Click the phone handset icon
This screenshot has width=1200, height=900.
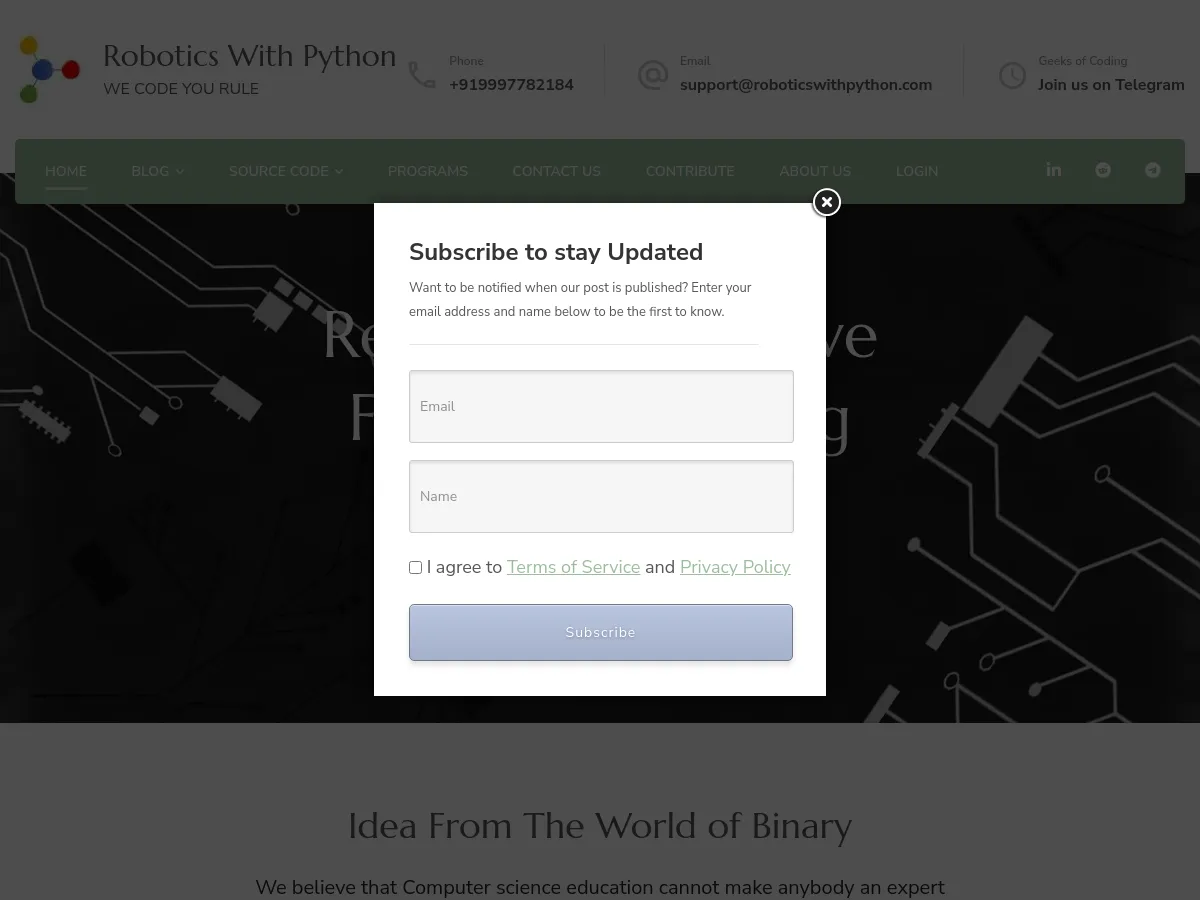pos(422,73)
